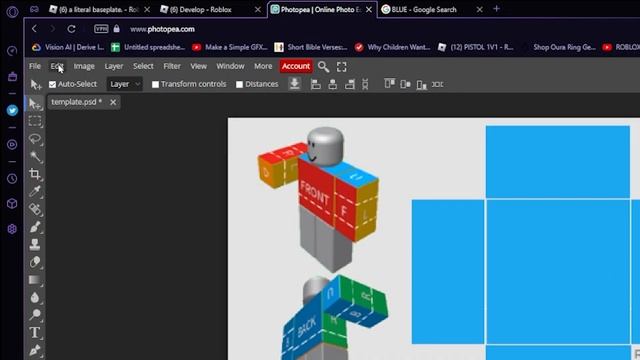Pick the Clone Stamp tool
The width and height of the screenshot is (640, 360).
35,244
